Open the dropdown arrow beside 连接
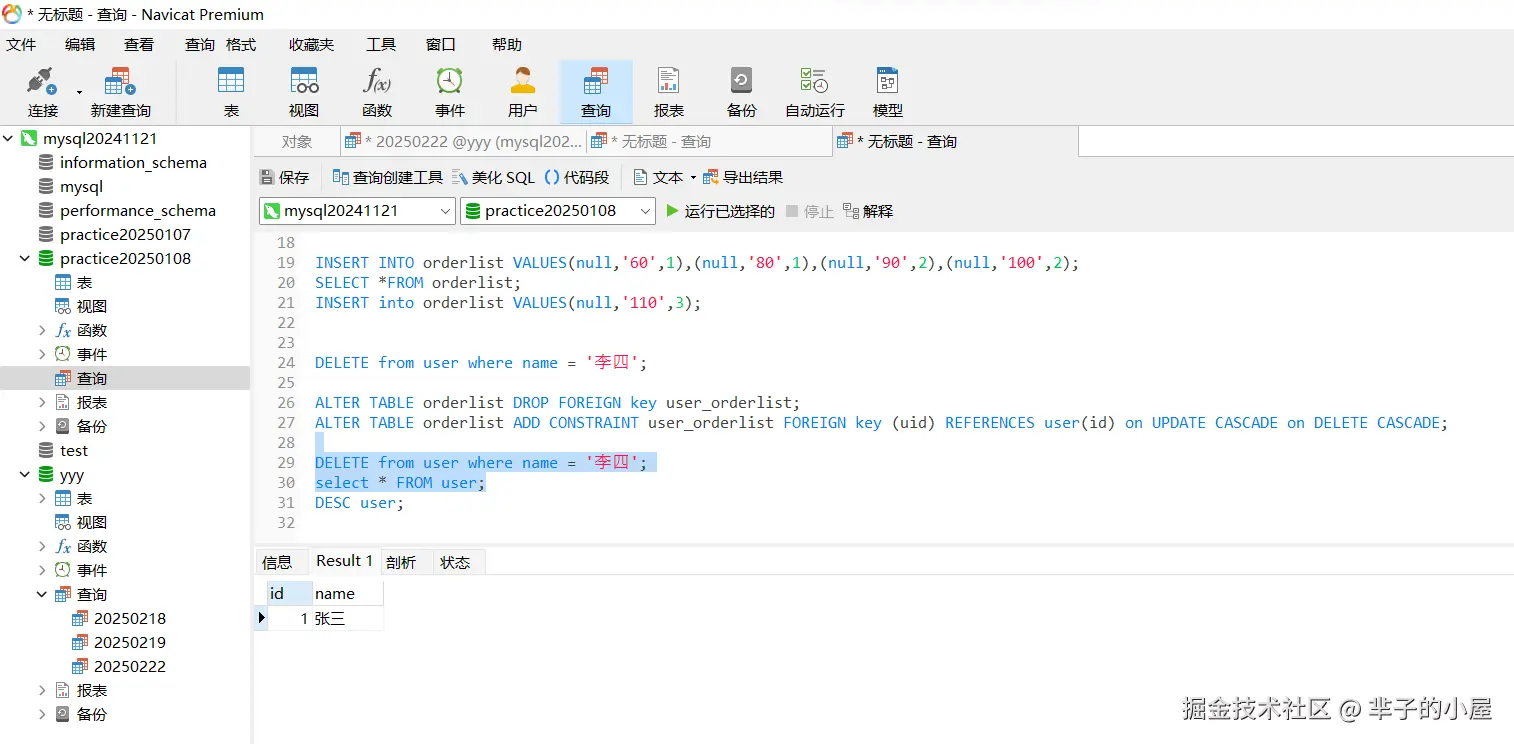This screenshot has height=744, width=1514. (79, 92)
